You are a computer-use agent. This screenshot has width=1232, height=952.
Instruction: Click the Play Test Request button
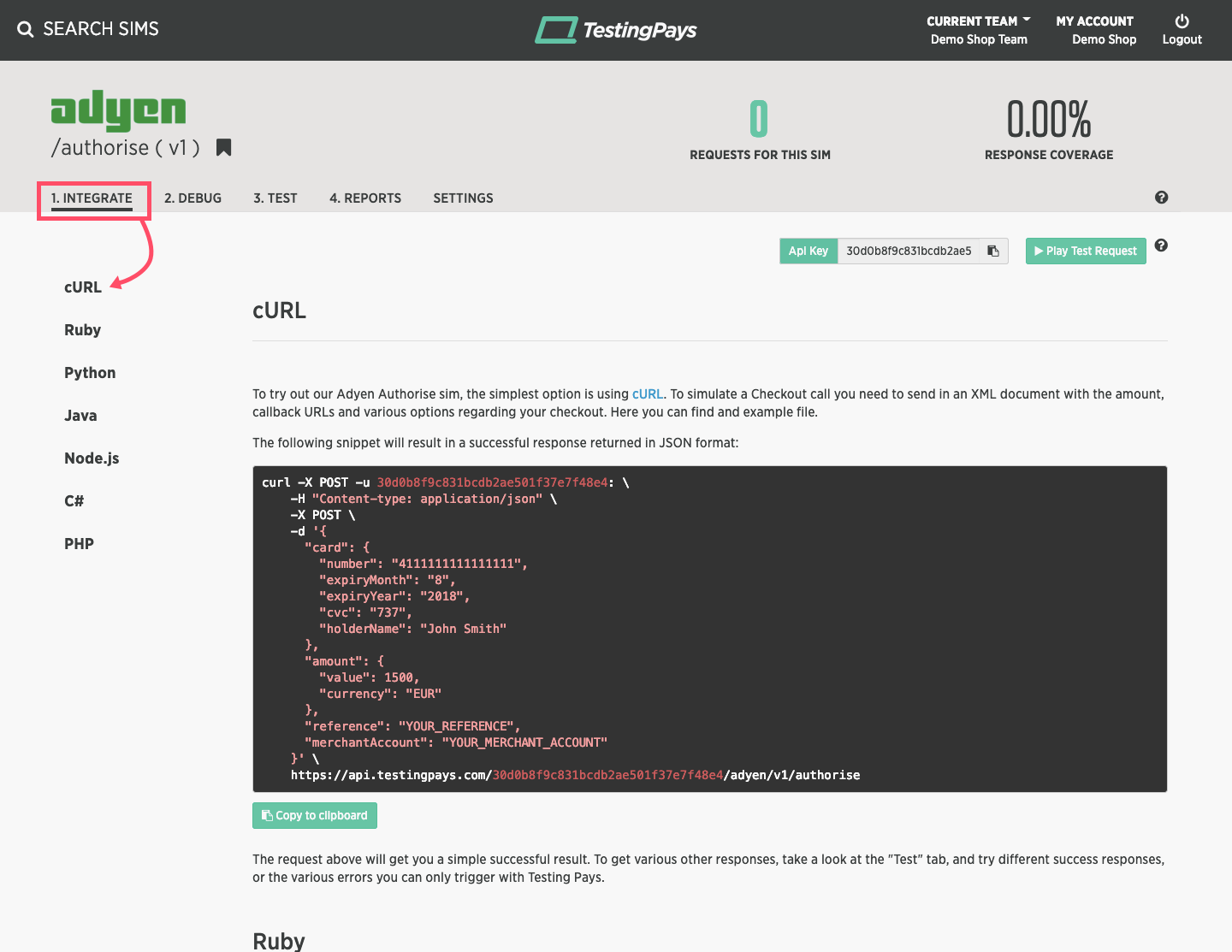1086,251
